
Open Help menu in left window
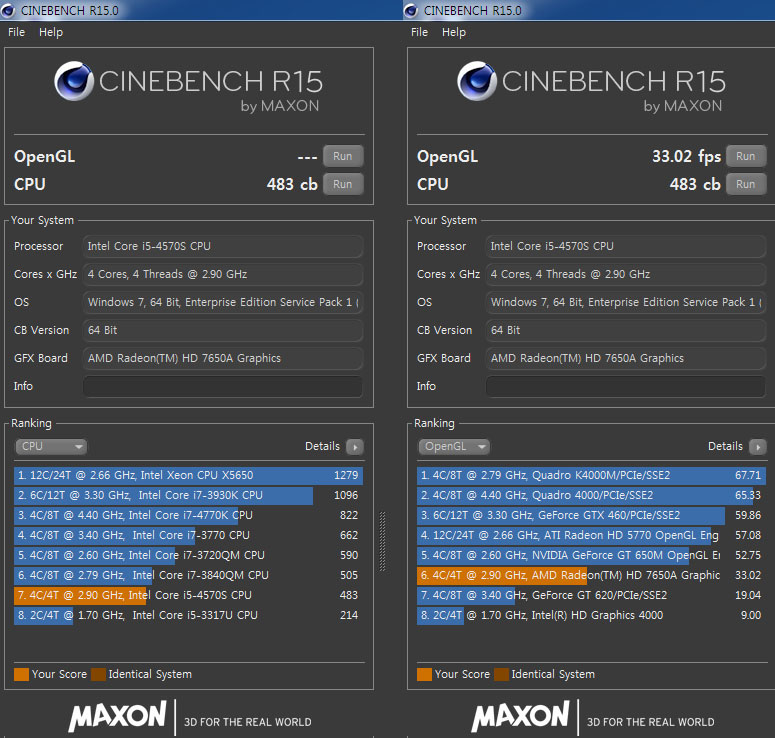point(51,32)
